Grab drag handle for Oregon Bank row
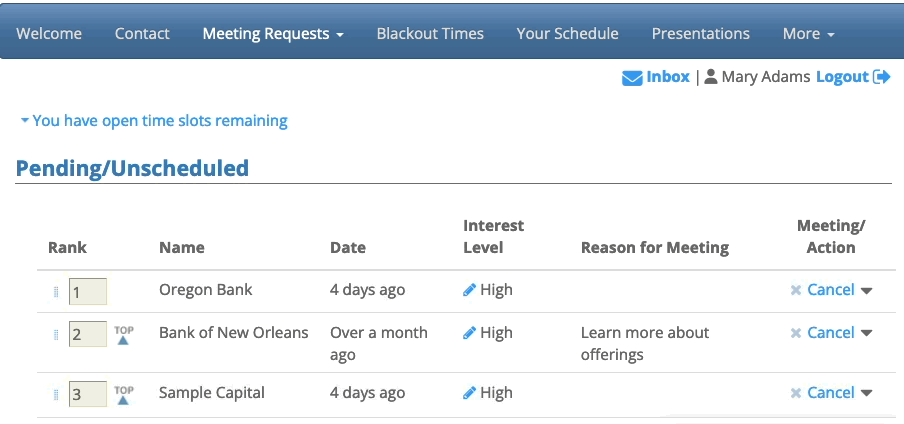Screen dimensions: 904x424 pyautogui.click(x=56, y=292)
